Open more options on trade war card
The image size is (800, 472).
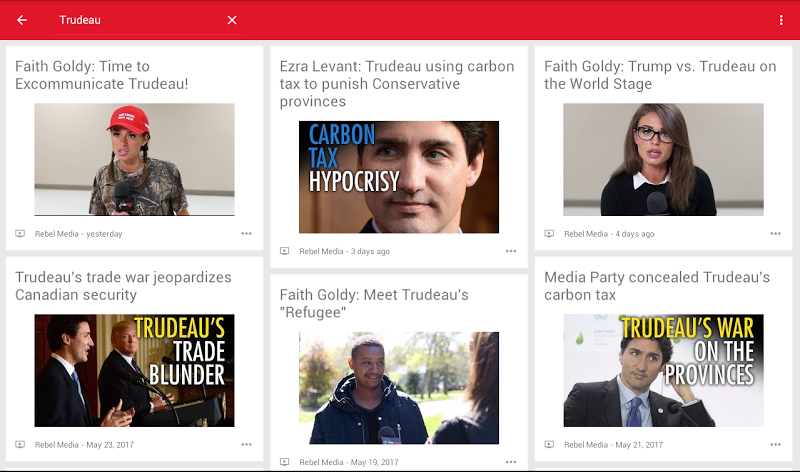click(246, 444)
